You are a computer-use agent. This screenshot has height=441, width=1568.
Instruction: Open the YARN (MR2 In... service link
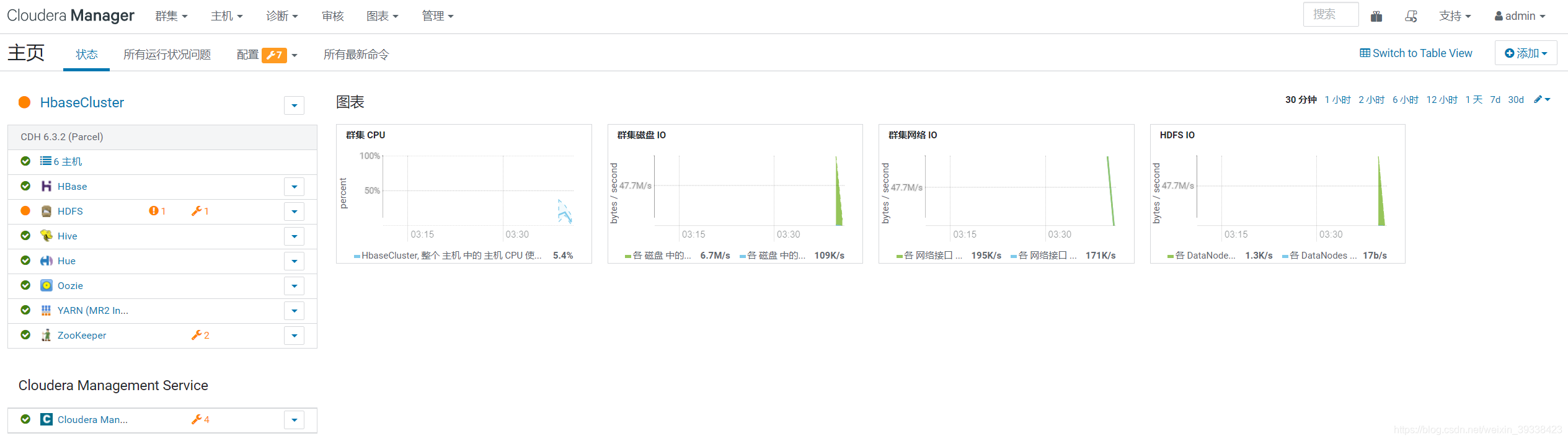(x=93, y=310)
